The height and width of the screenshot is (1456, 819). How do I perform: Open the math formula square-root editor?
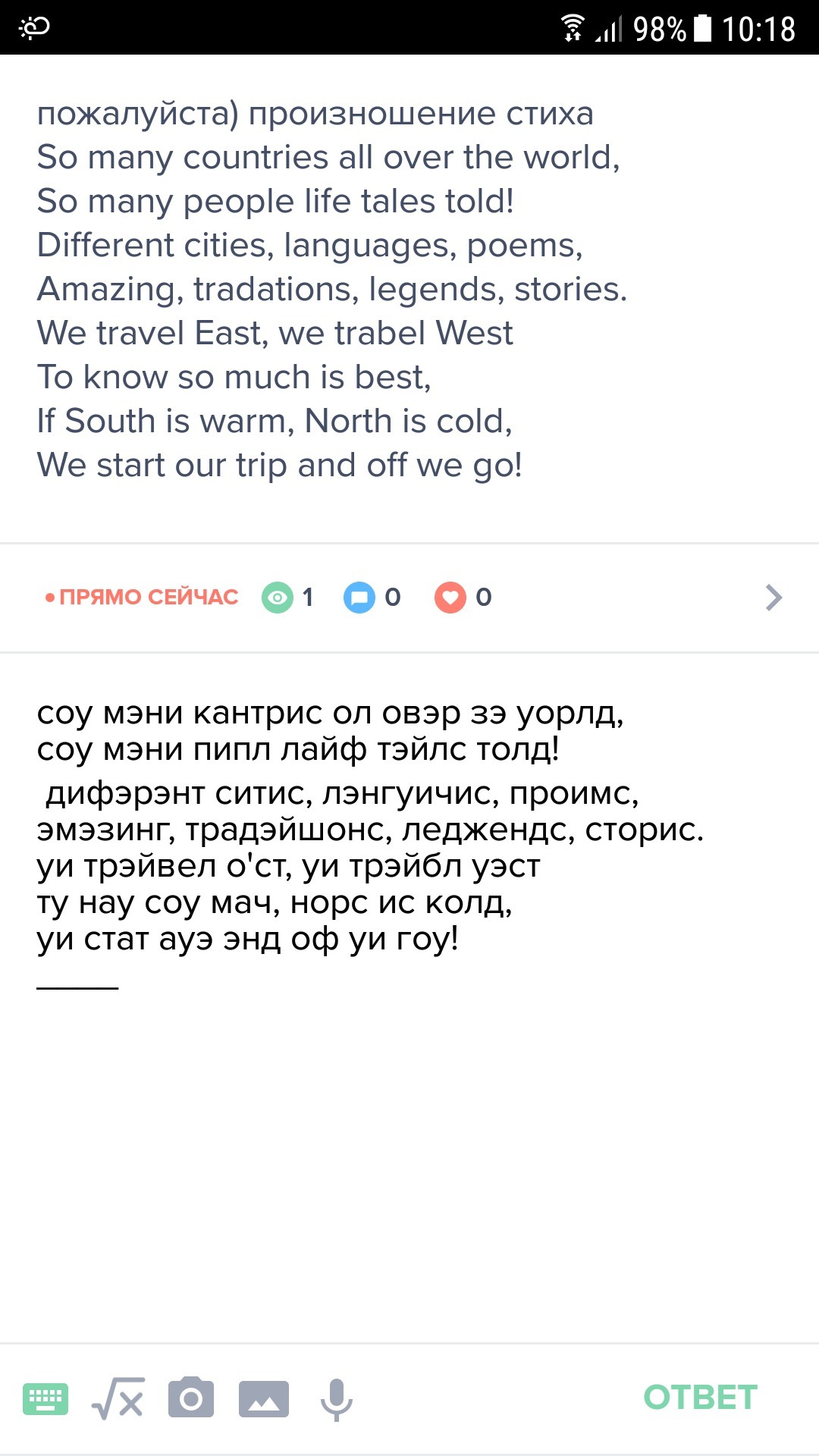click(118, 1398)
